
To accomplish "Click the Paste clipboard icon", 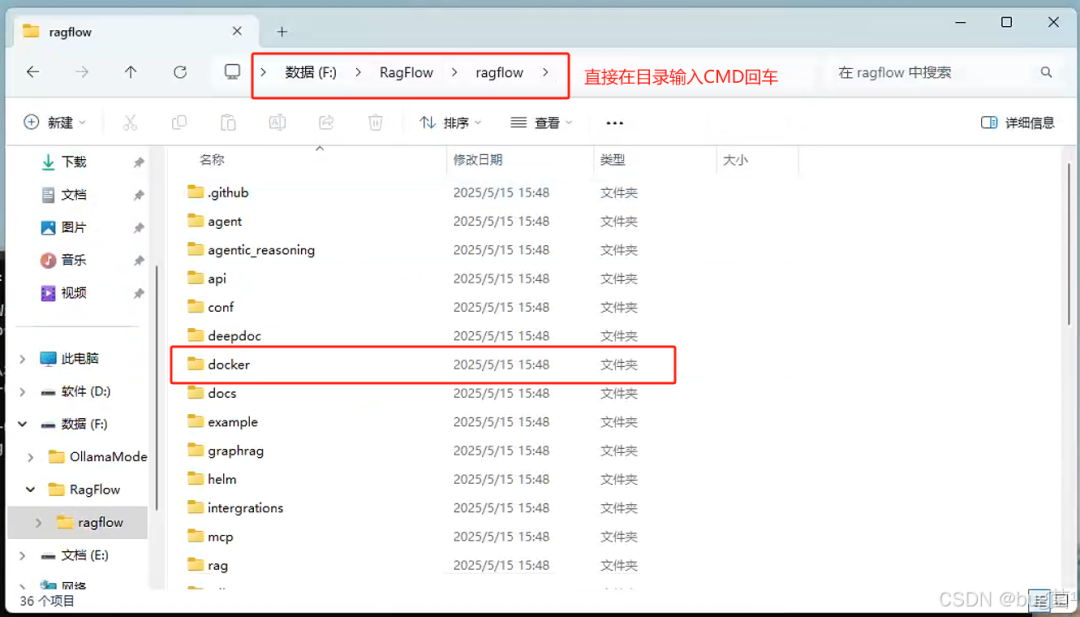I will (228, 123).
